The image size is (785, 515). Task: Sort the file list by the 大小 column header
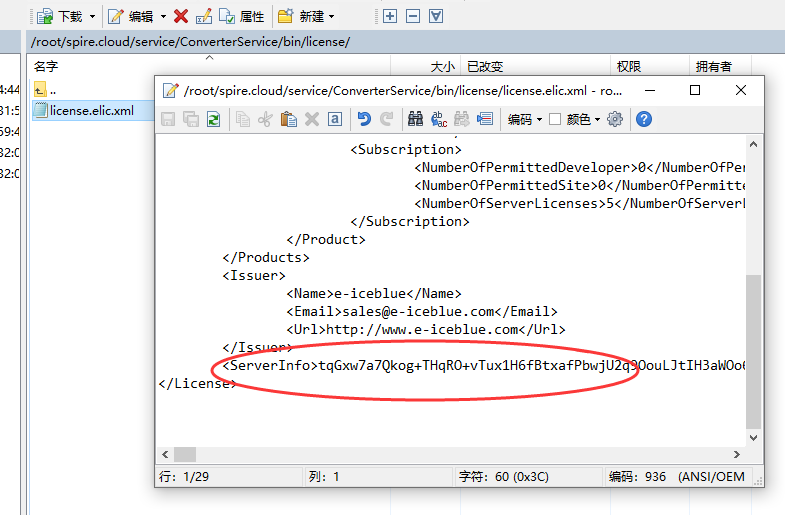click(426, 66)
